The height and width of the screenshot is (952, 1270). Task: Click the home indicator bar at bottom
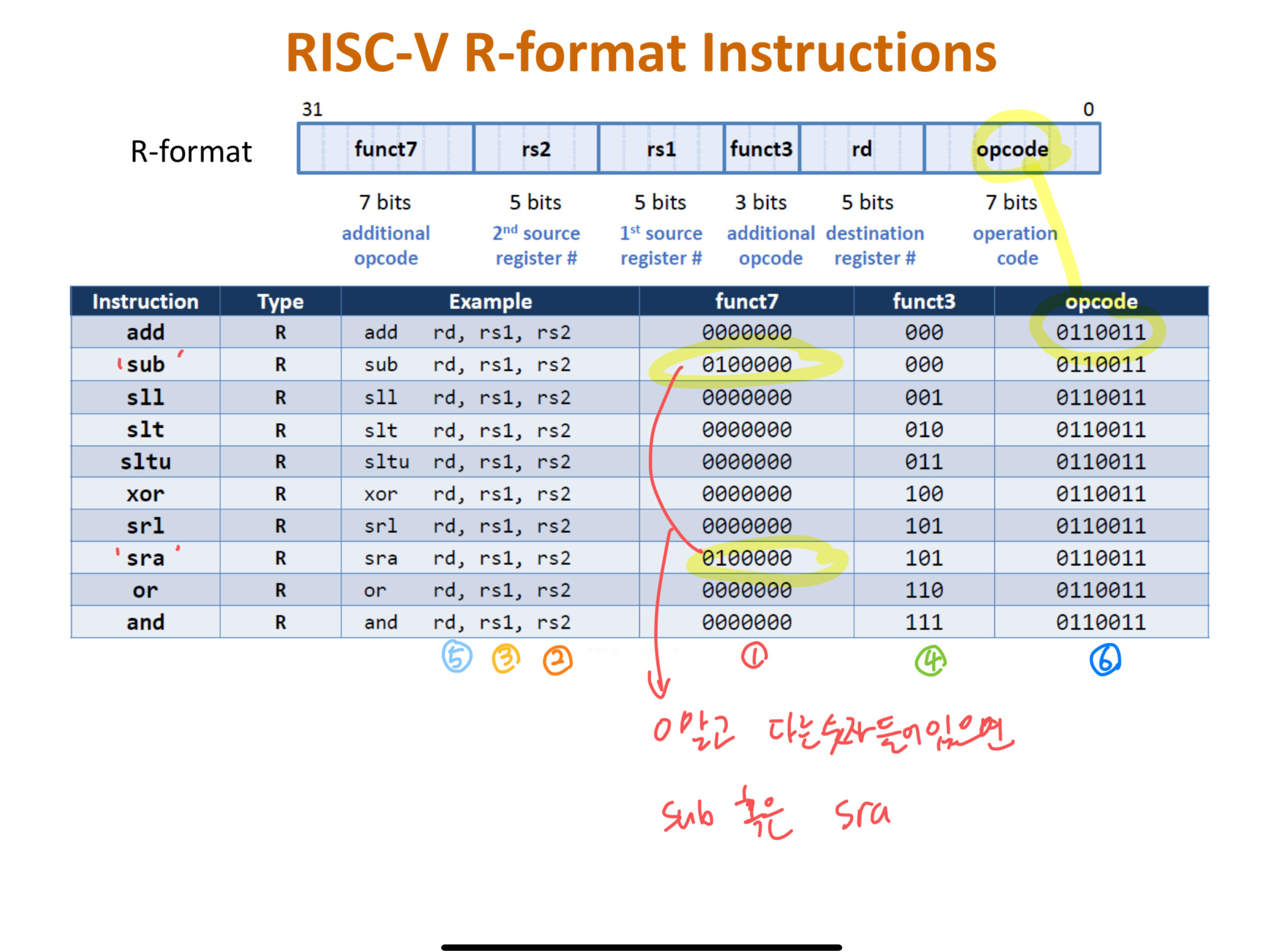click(x=641, y=947)
